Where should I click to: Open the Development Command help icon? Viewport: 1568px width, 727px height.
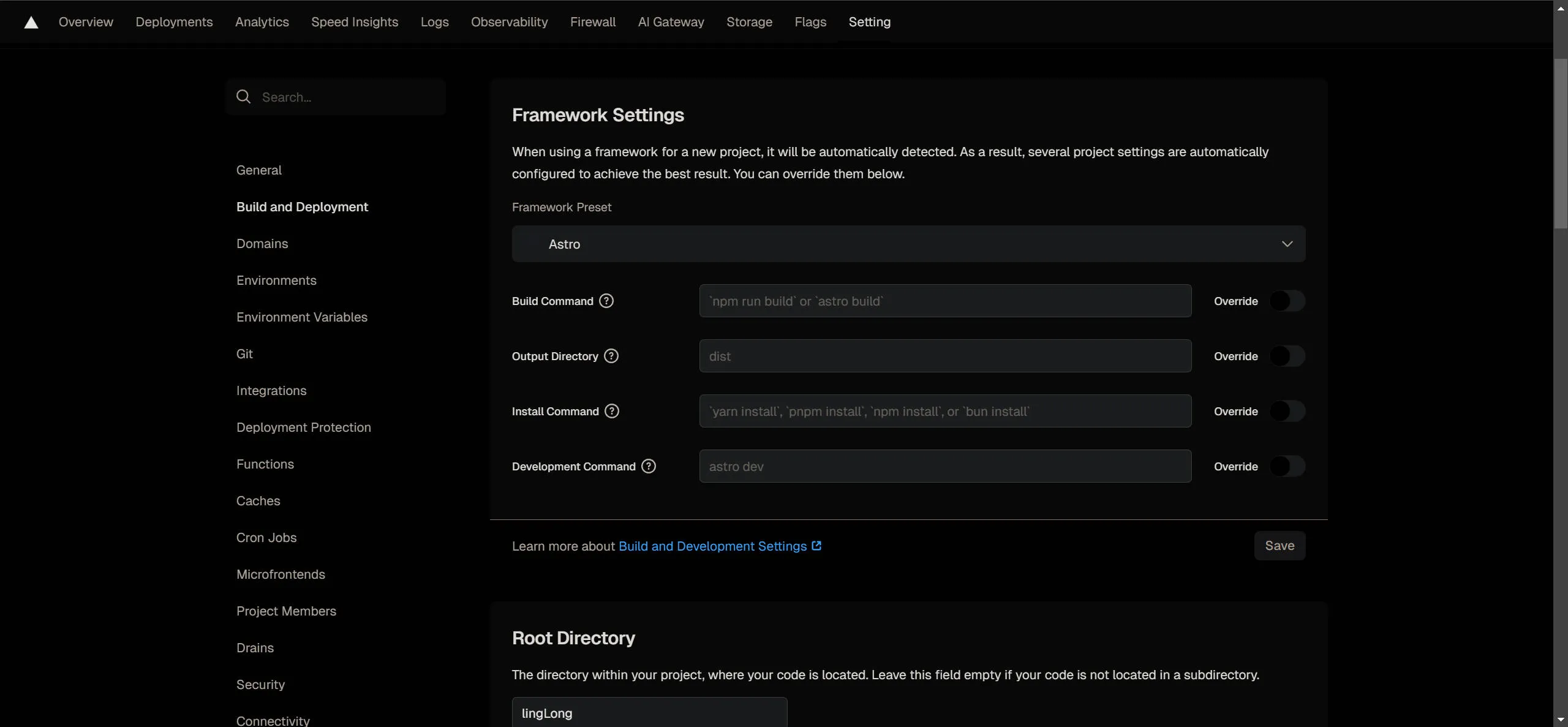[648, 466]
